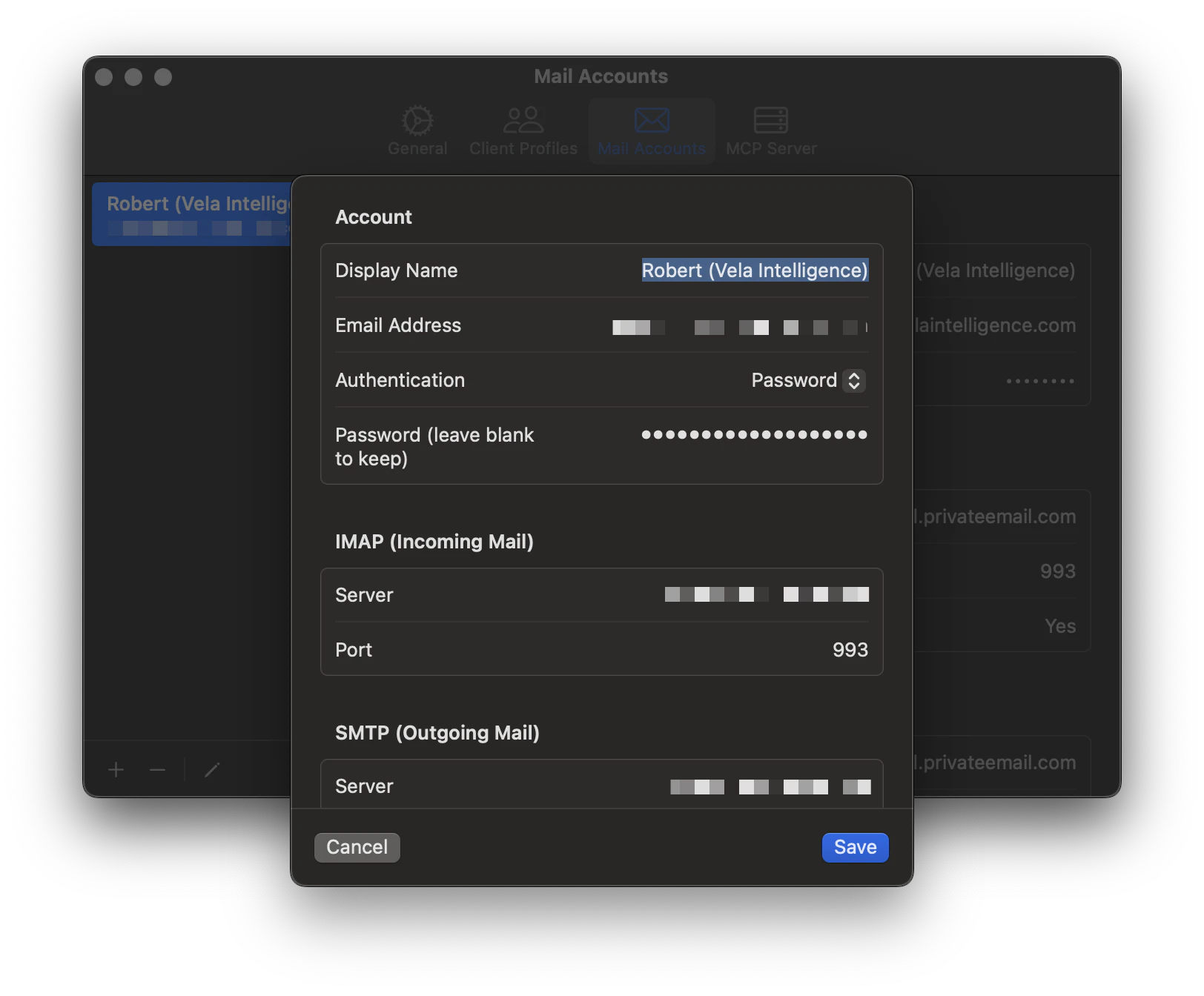
Task: Click the Mail Accounts envelope icon
Action: [651, 120]
